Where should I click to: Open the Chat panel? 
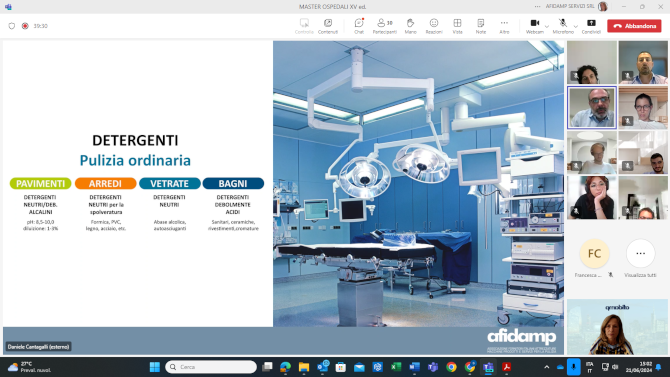tap(359, 26)
